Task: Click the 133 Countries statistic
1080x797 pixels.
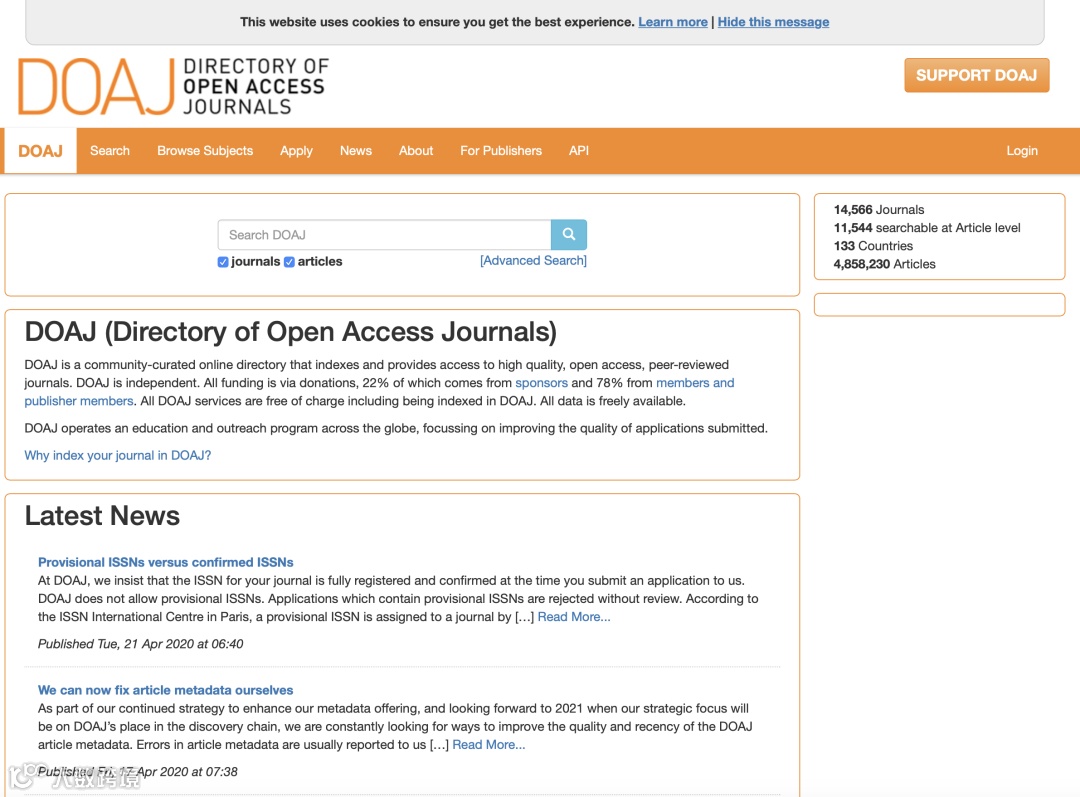Action: (x=873, y=246)
